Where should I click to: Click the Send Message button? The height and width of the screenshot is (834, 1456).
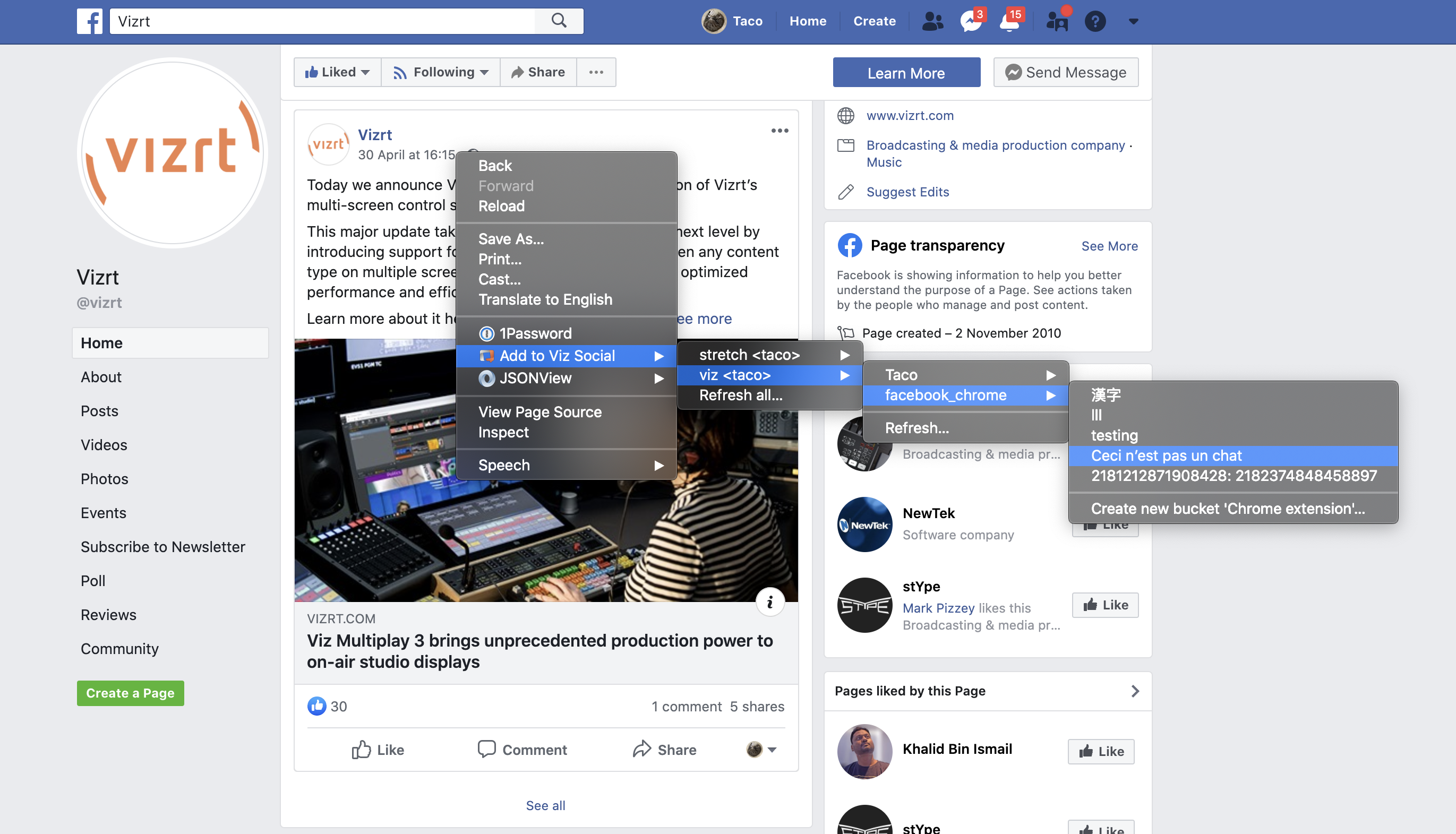[x=1065, y=73]
